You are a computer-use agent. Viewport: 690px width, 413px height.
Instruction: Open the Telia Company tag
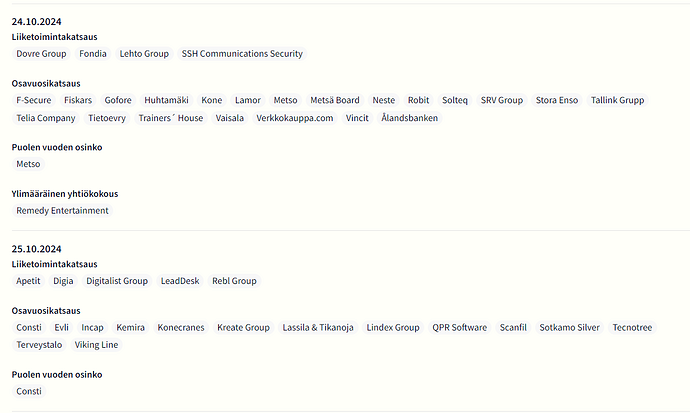(46, 118)
